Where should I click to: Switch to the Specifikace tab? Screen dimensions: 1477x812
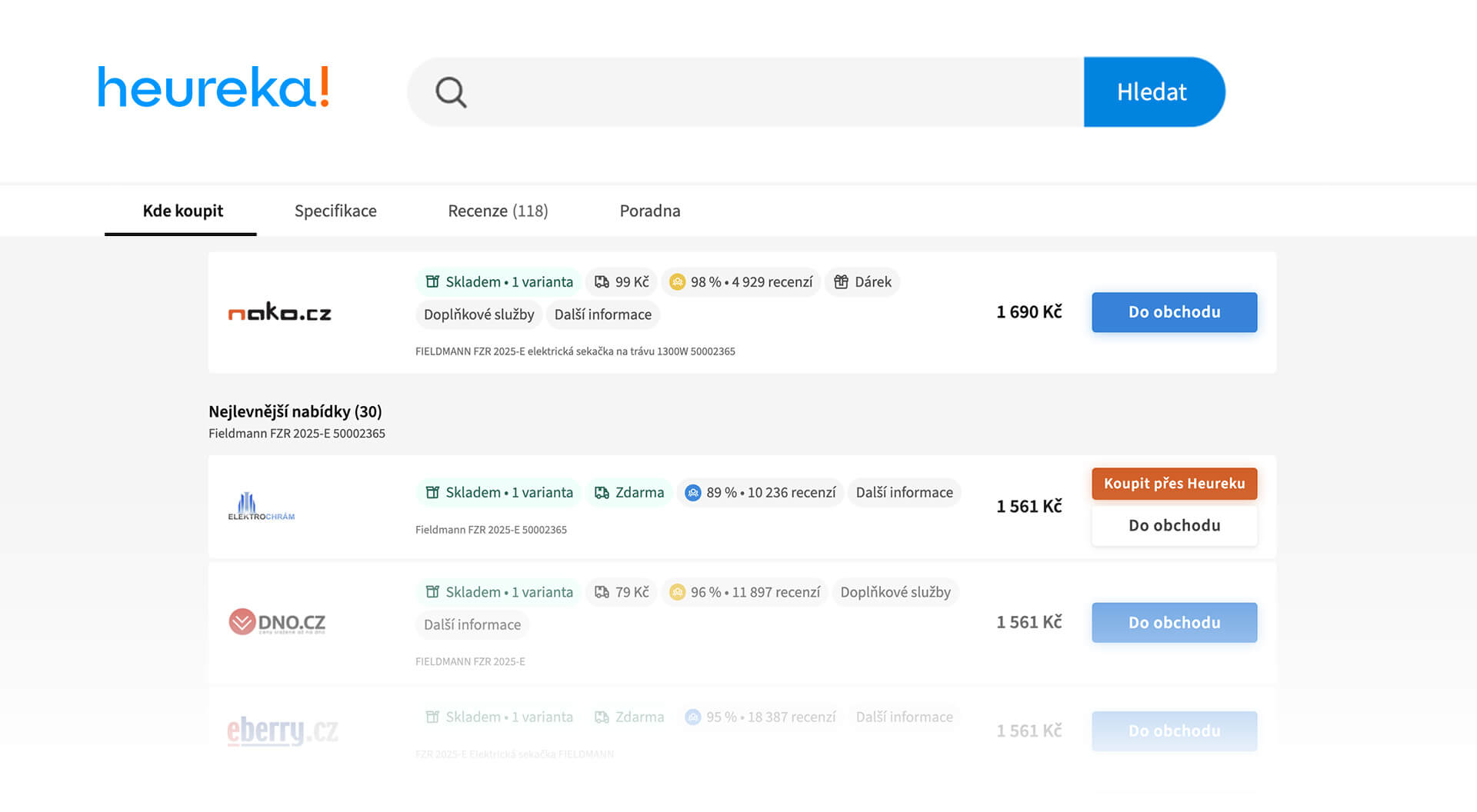[335, 211]
